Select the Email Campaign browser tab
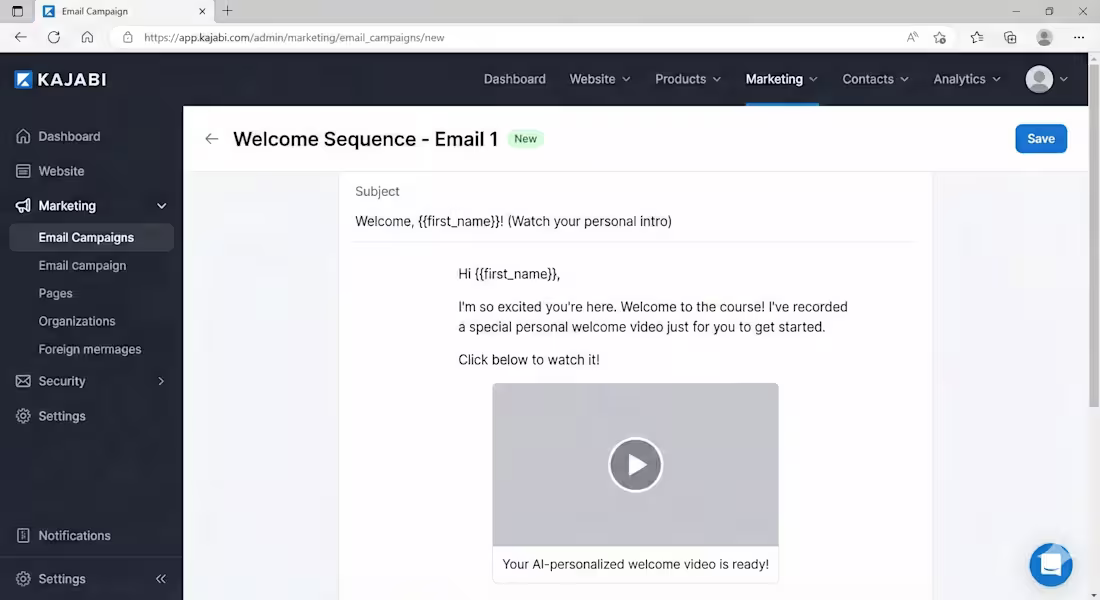Image resolution: width=1100 pixels, height=600 pixels. pyautogui.click(x=124, y=11)
